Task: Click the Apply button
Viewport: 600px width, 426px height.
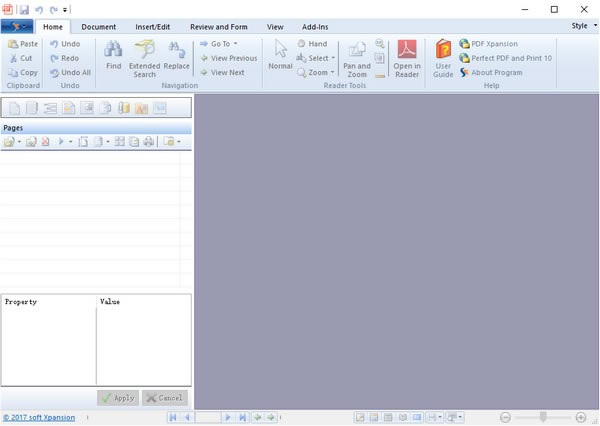Action: (118, 397)
